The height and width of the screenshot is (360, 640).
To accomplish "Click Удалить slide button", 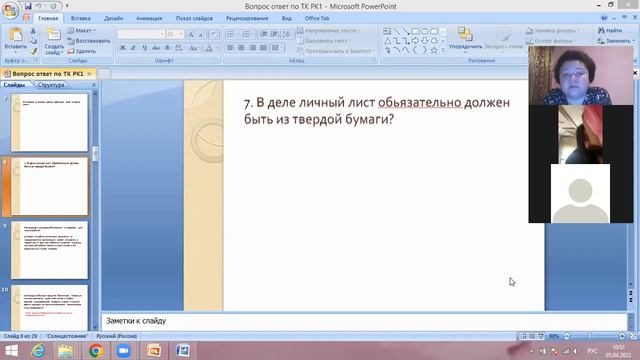I will point(82,51).
